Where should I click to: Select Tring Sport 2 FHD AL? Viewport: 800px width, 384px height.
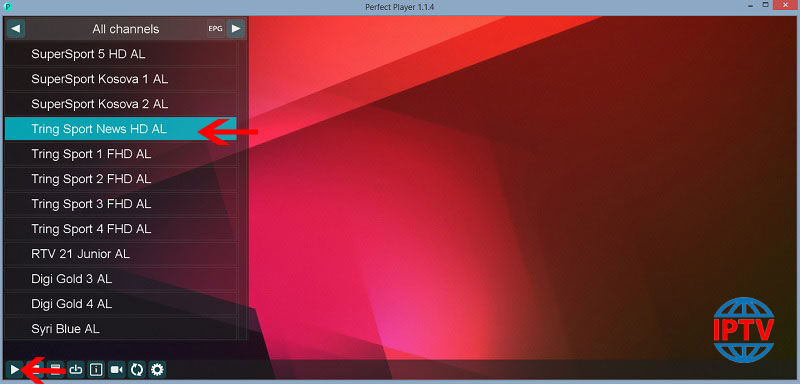[120, 179]
